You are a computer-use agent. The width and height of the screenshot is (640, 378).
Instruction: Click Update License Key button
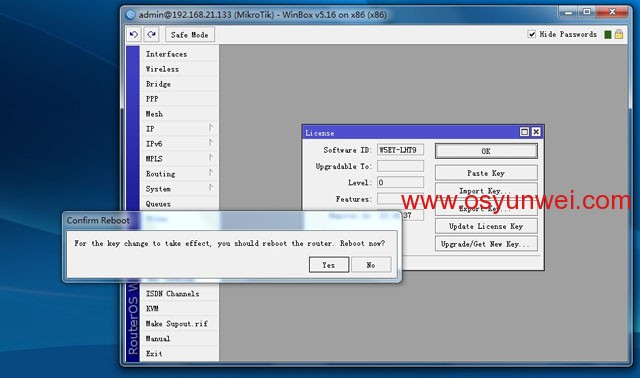(x=486, y=226)
